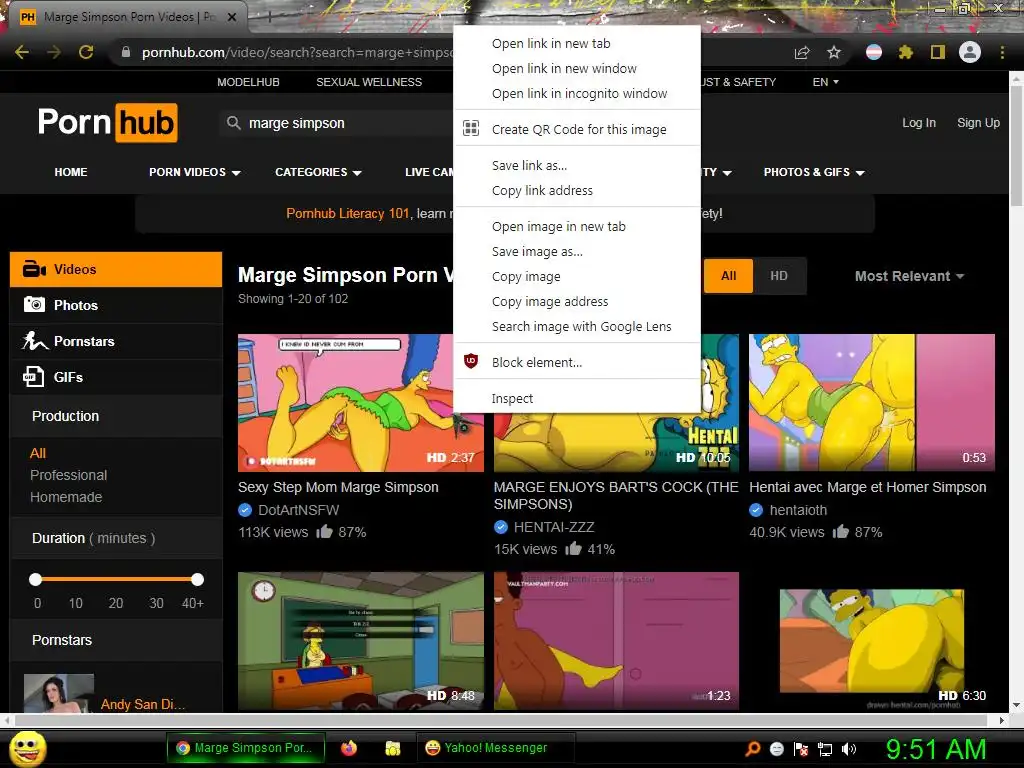Viewport: 1024px width, 768px height.
Task: Select the All production option
Action: coord(38,453)
